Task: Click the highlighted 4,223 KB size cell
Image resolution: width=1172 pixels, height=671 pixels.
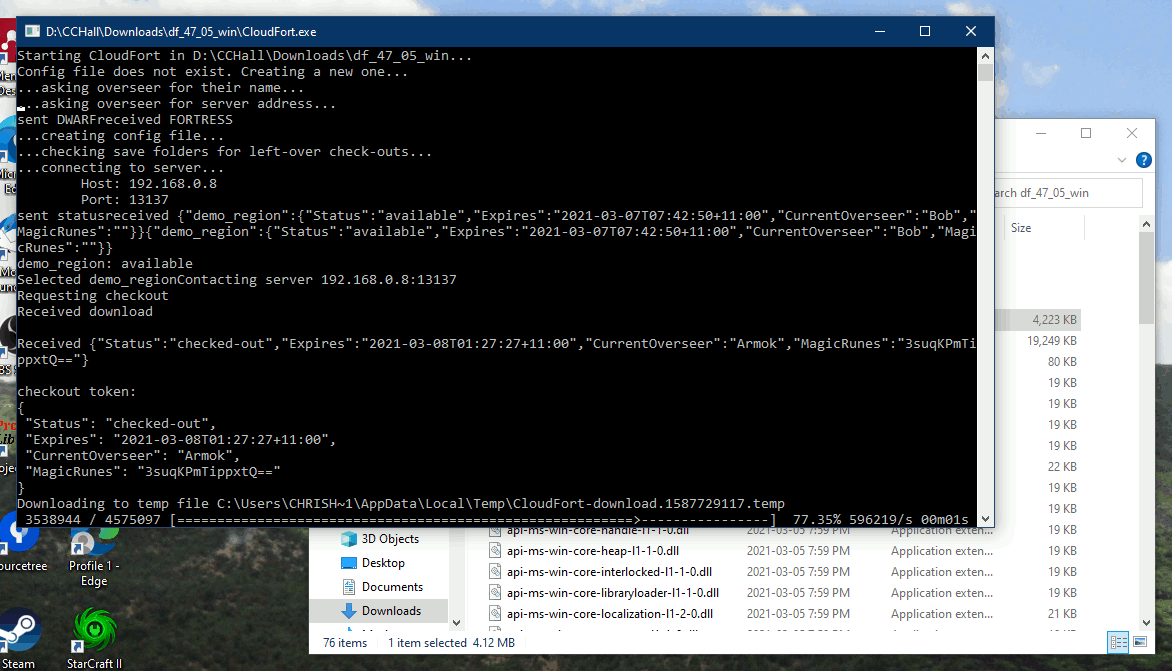Action: pos(1055,320)
